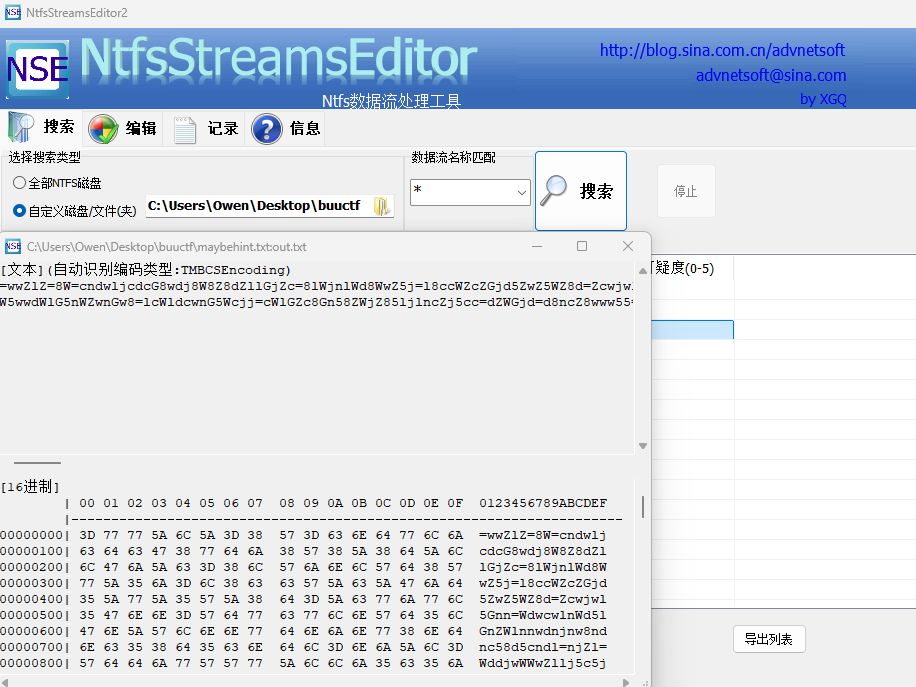916x687 pixels.
Task: Click hex row 00000300
Action: [303, 583]
